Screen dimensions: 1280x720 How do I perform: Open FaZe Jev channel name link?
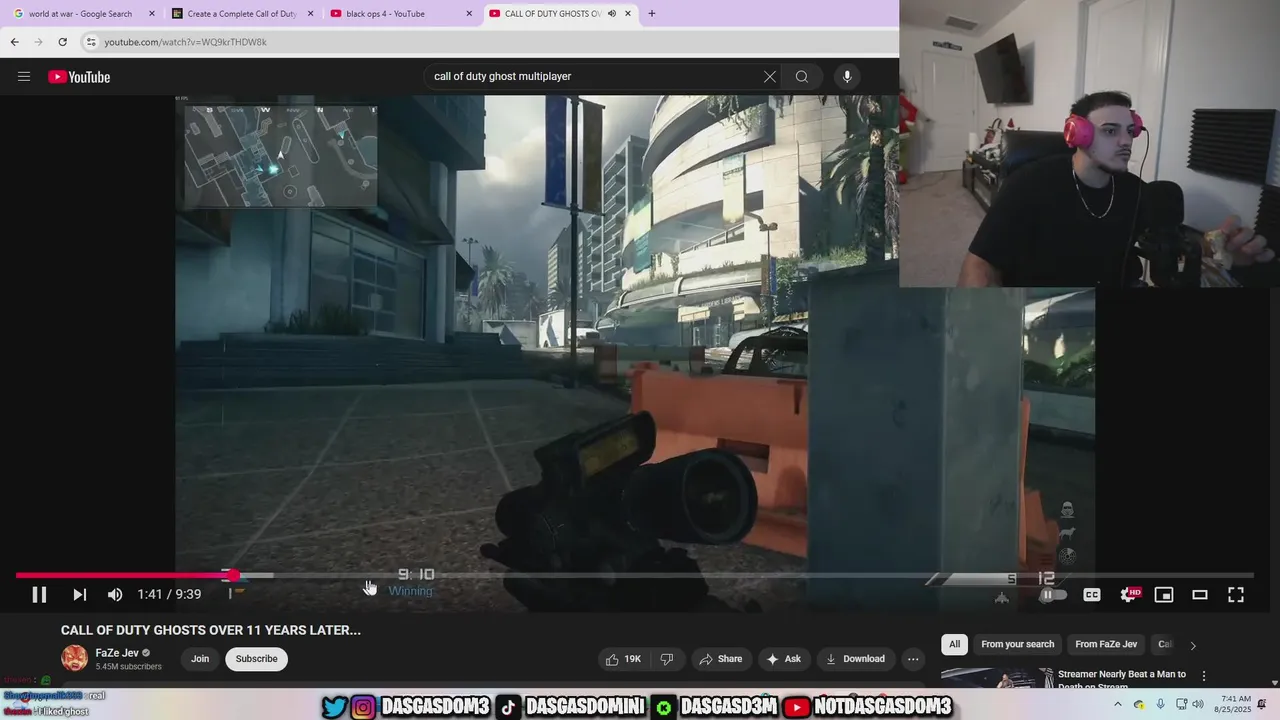click(x=117, y=653)
